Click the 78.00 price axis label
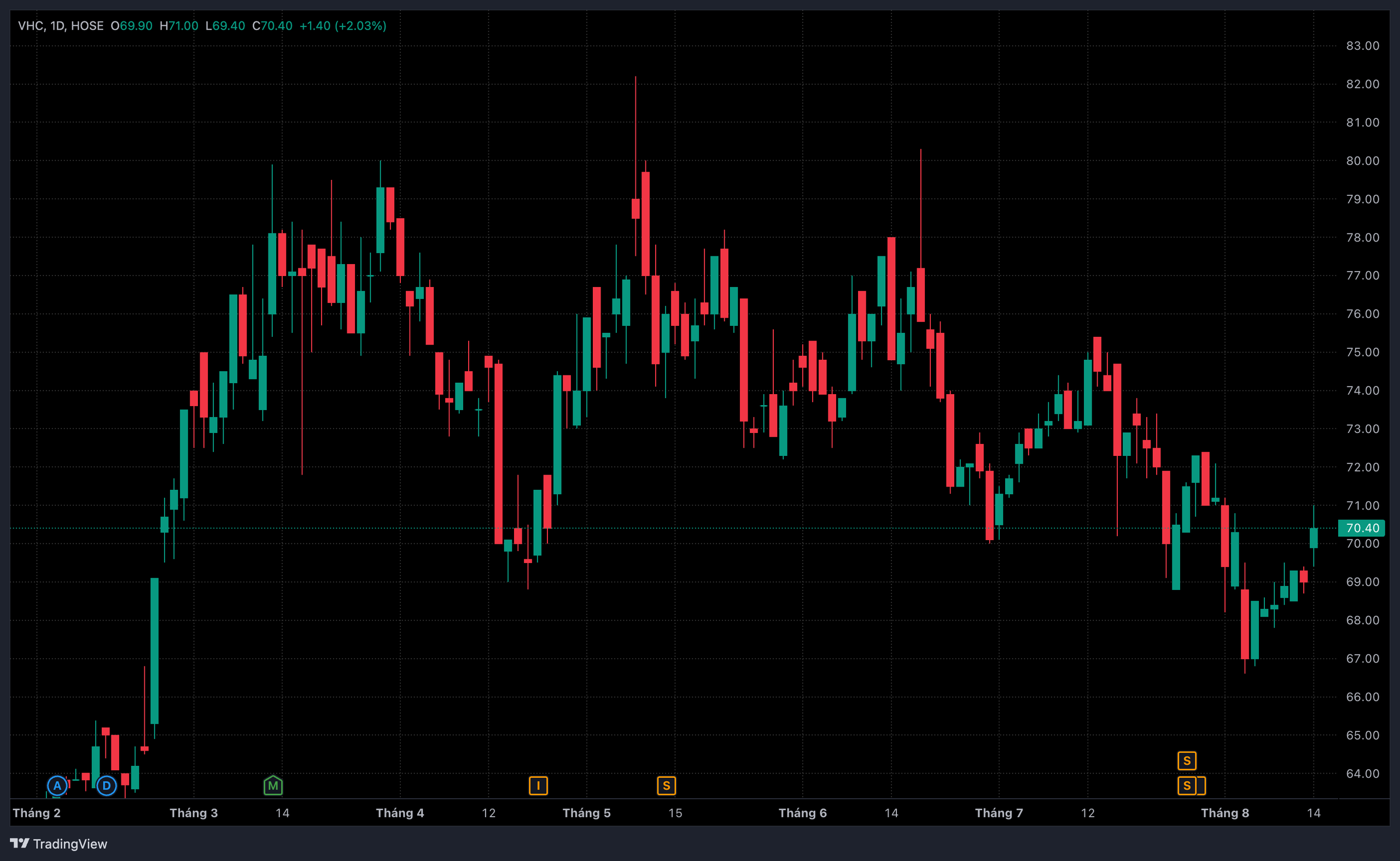 (x=1362, y=237)
